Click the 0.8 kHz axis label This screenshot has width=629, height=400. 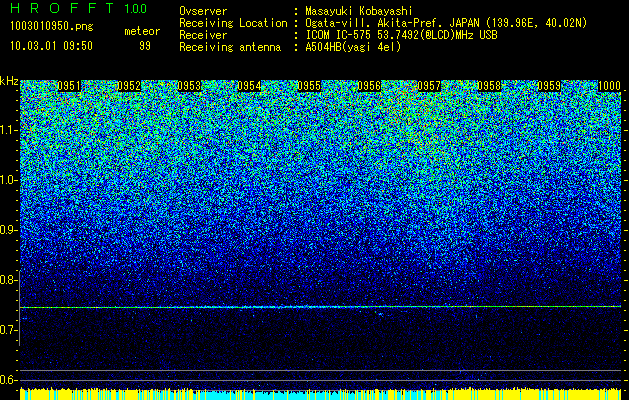pyautogui.click(x=8, y=280)
